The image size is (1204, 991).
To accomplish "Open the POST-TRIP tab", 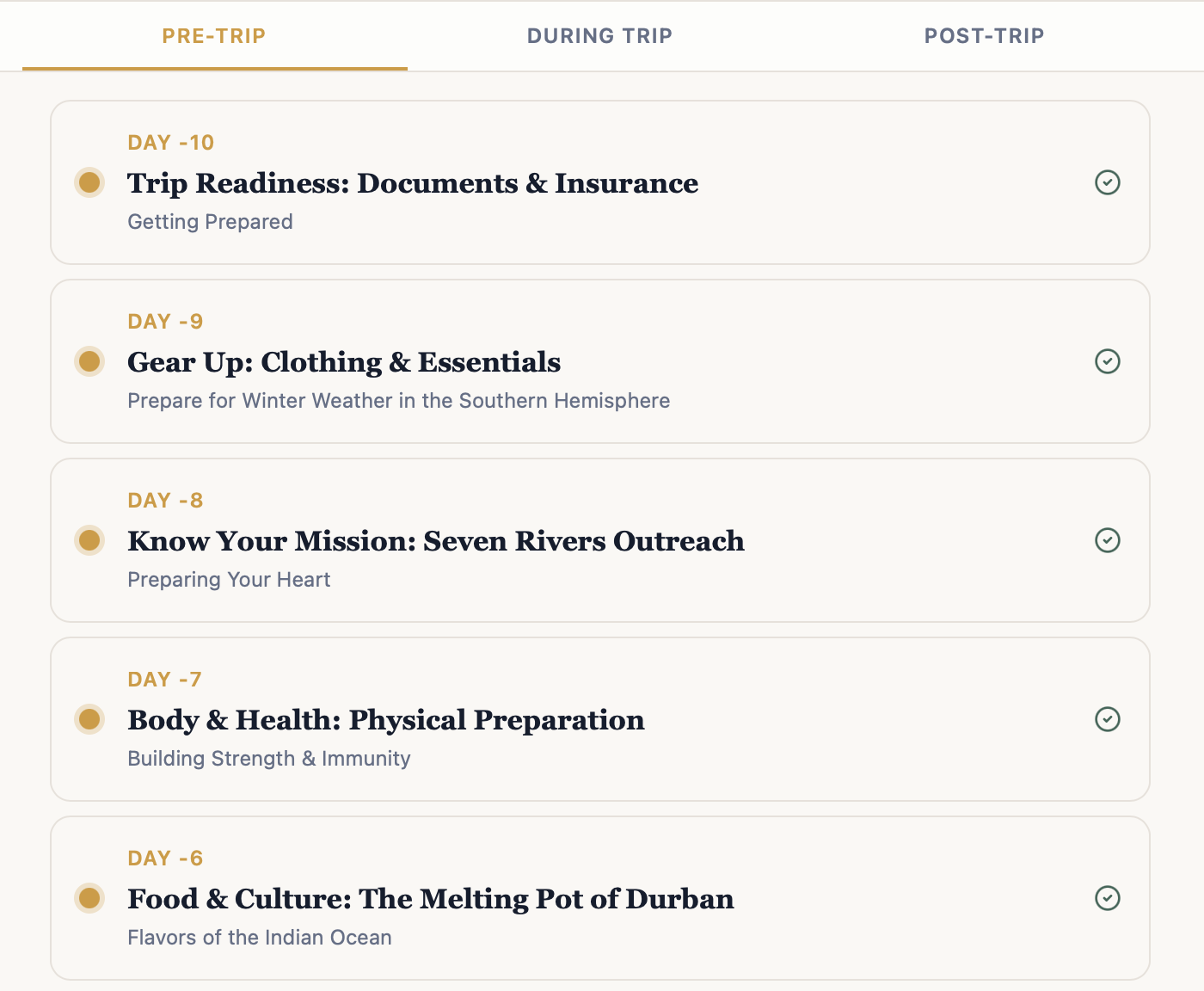I will [x=984, y=35].
